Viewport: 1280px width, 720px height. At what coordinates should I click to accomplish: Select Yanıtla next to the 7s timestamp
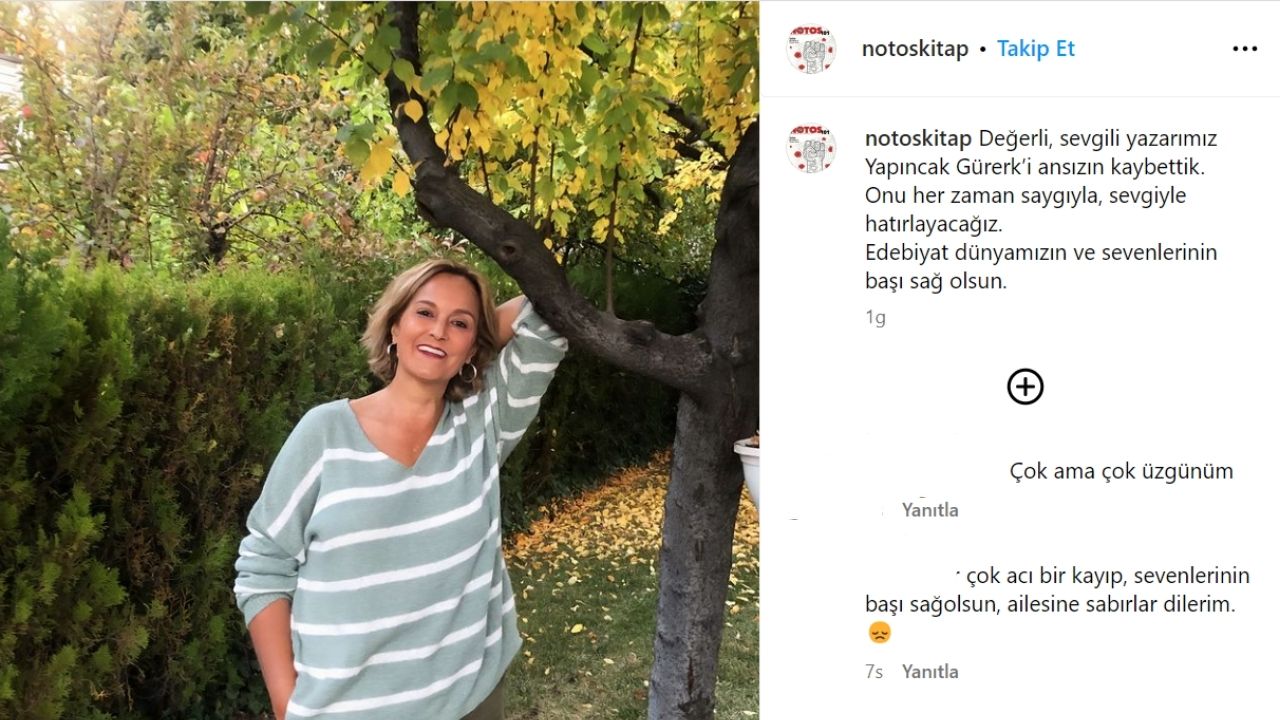click(x=930, y=672)
